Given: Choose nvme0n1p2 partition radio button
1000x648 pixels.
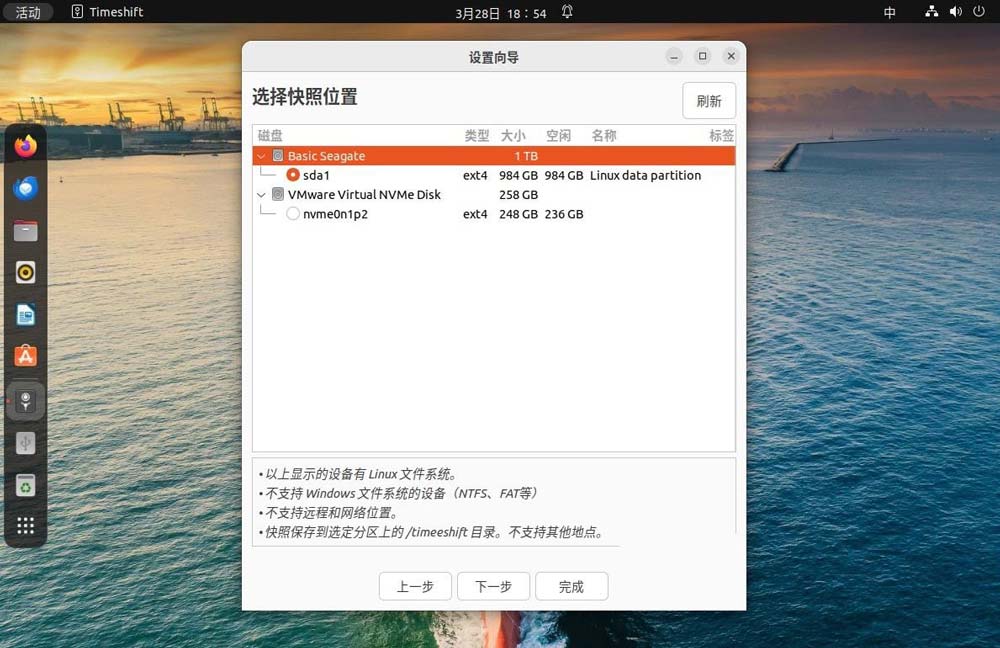Looking at the screenshot, I should (293, 214).
